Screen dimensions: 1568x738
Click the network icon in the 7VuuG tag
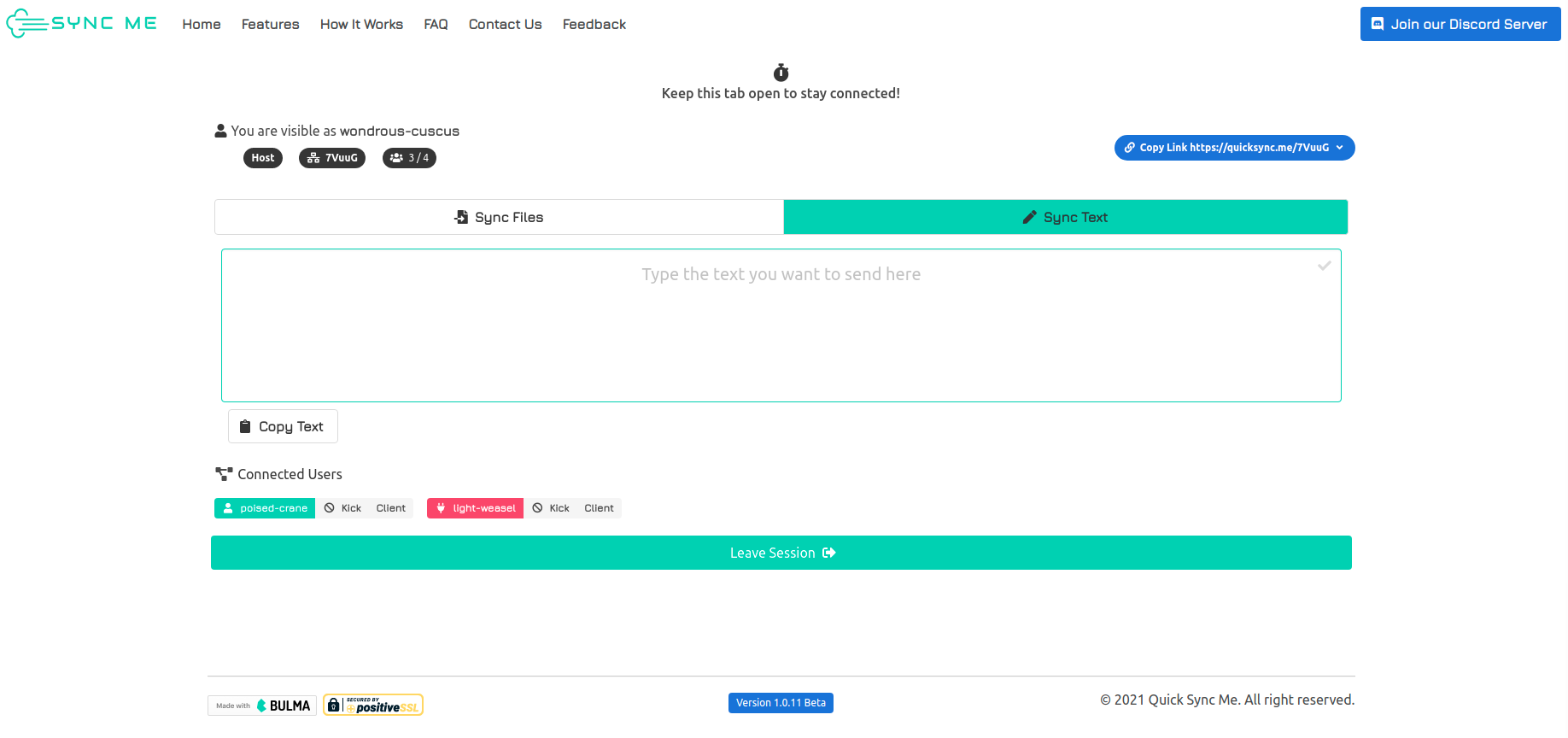(x=313, y=158)
